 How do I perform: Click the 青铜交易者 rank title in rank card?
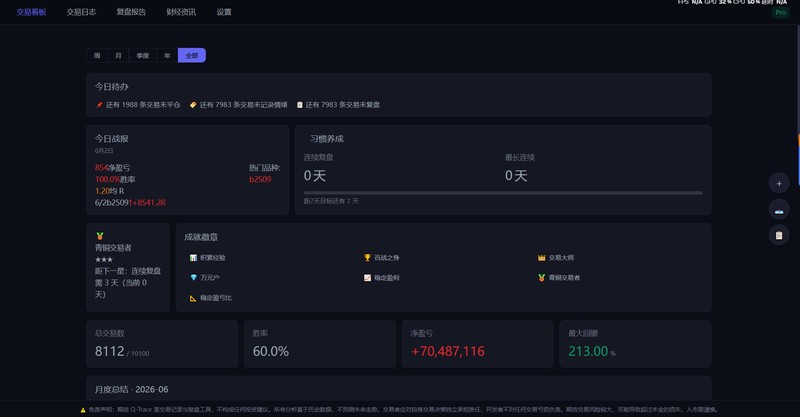(x=113, y=248)
